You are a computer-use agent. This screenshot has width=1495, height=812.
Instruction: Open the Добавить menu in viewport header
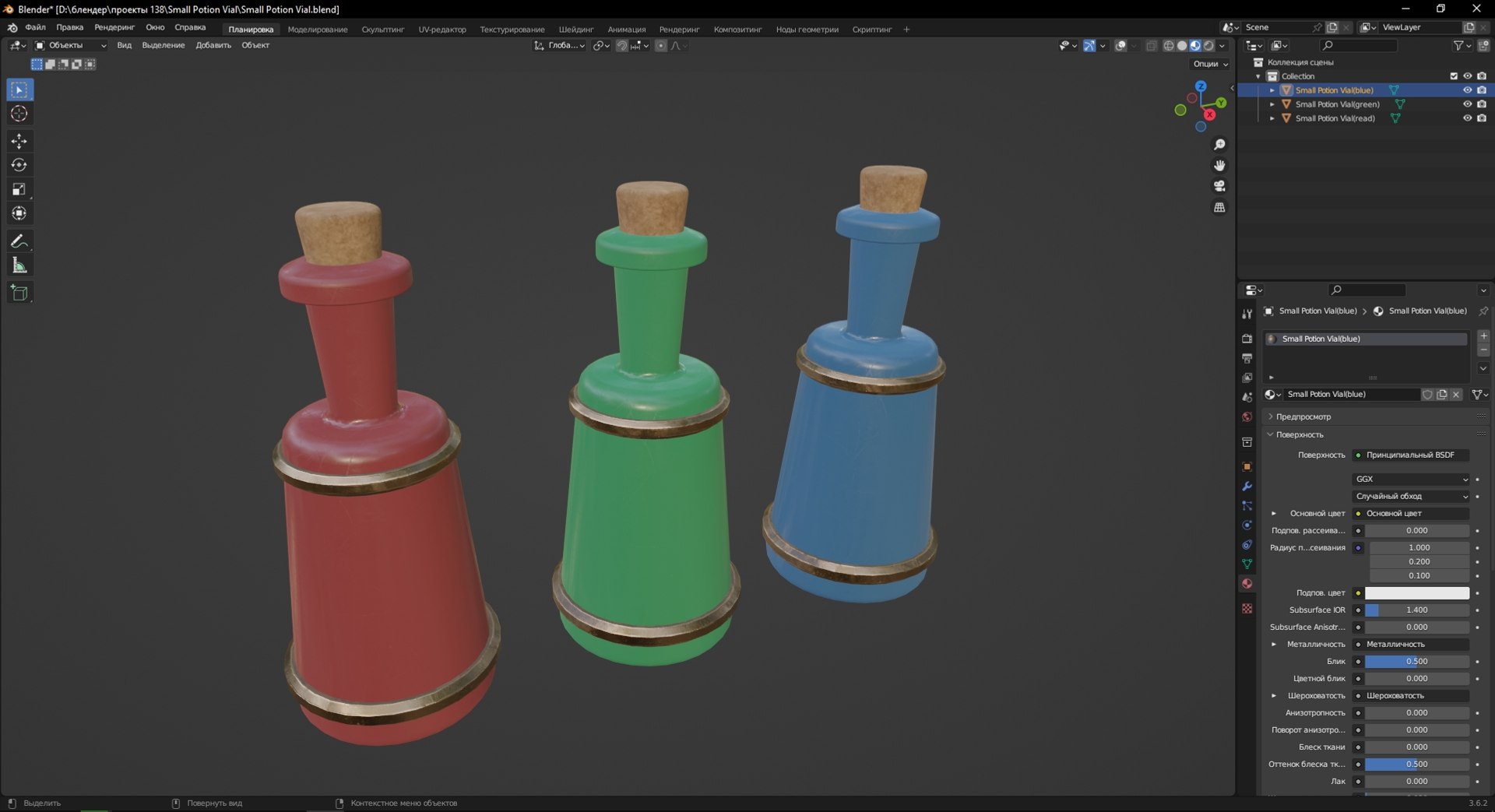pyautogui.click(x=213, y=45)
